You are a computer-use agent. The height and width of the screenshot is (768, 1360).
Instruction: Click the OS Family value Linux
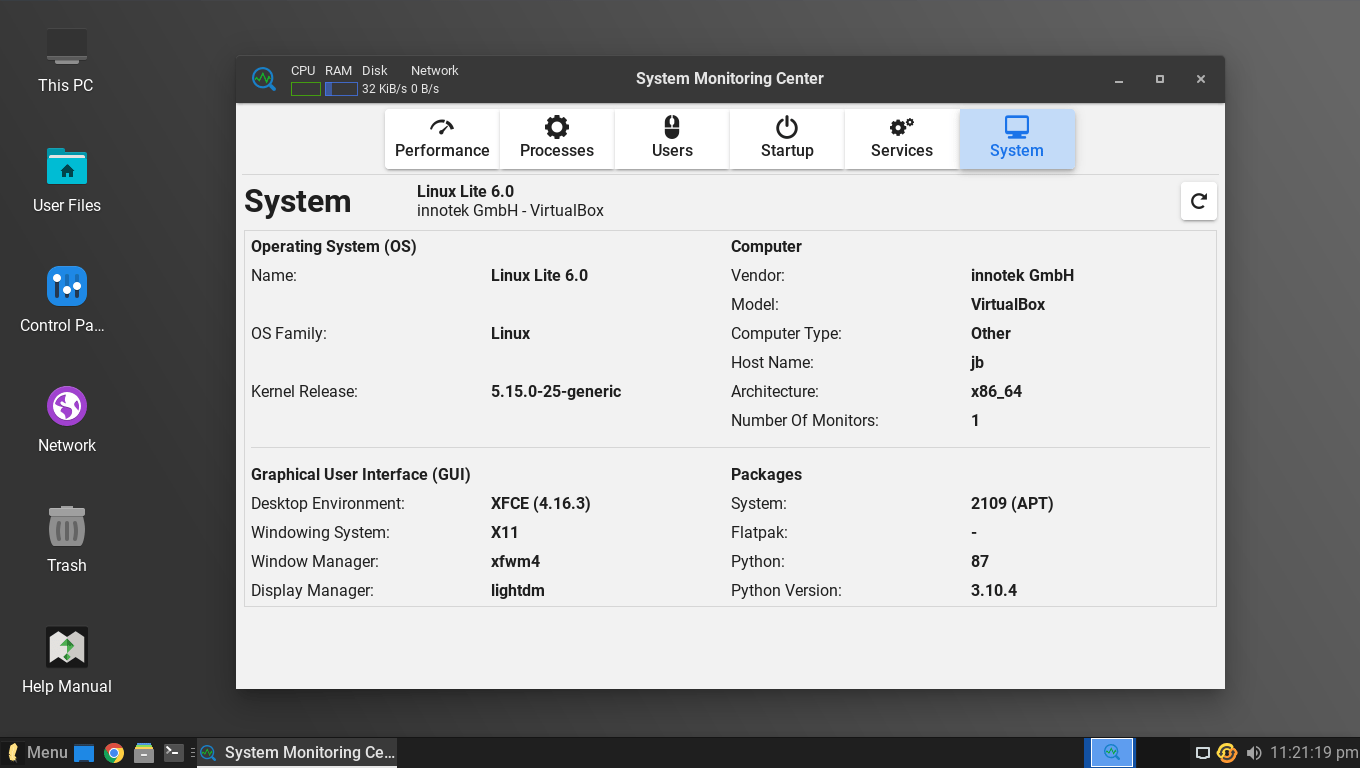tap(510, 333)
